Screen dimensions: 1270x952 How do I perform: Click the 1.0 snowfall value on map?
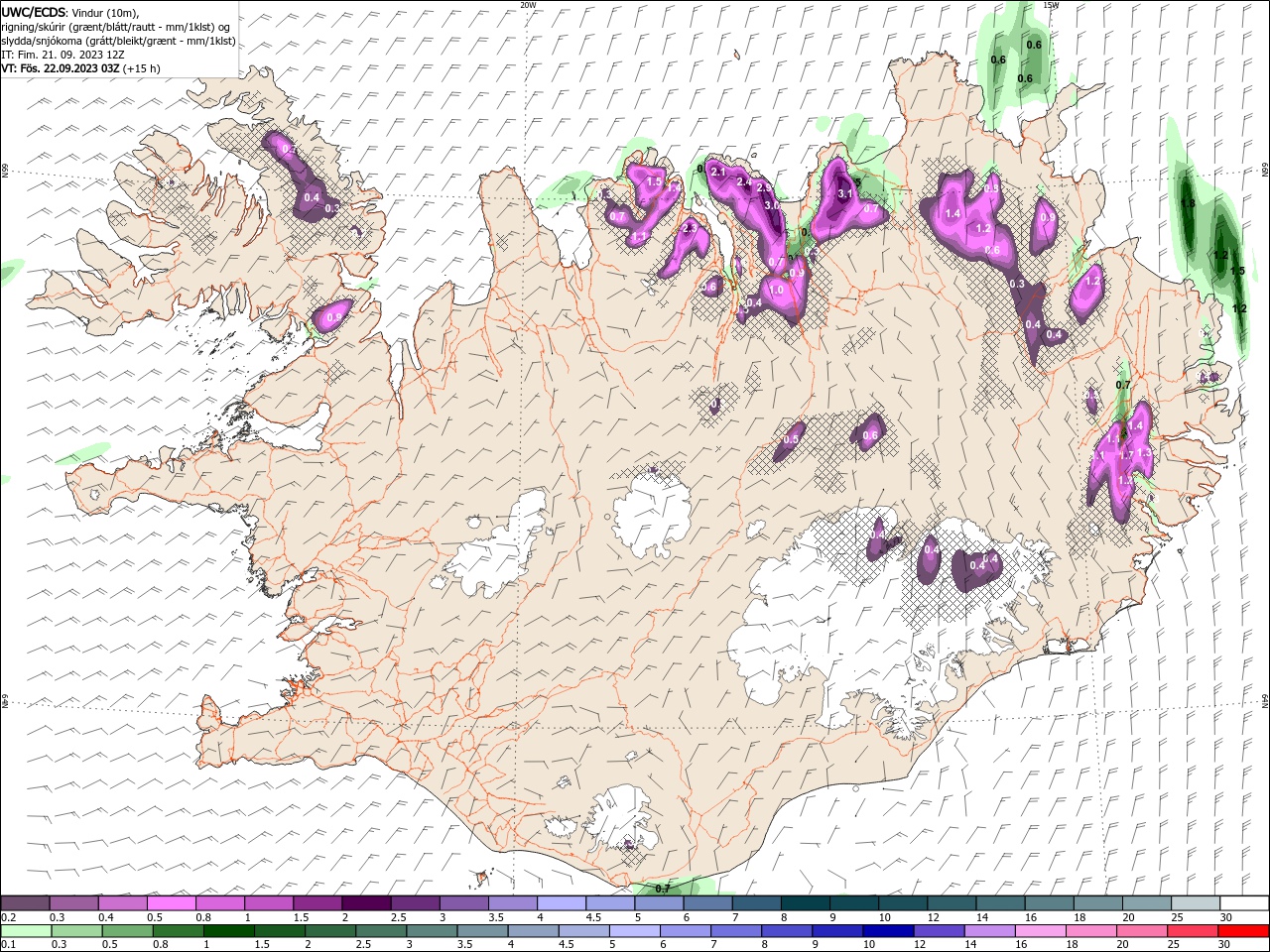[776, 291]
